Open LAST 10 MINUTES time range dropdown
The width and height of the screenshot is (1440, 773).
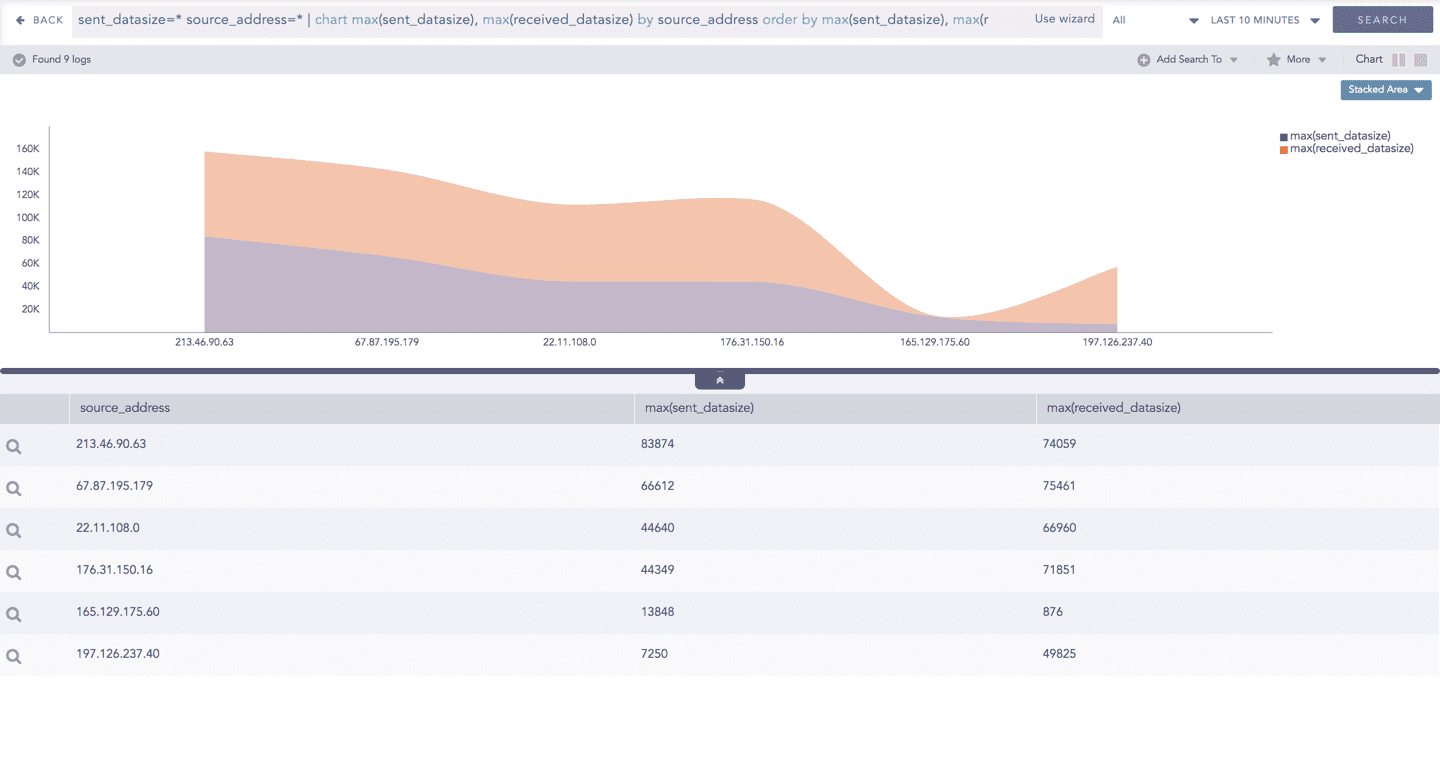1265,20
